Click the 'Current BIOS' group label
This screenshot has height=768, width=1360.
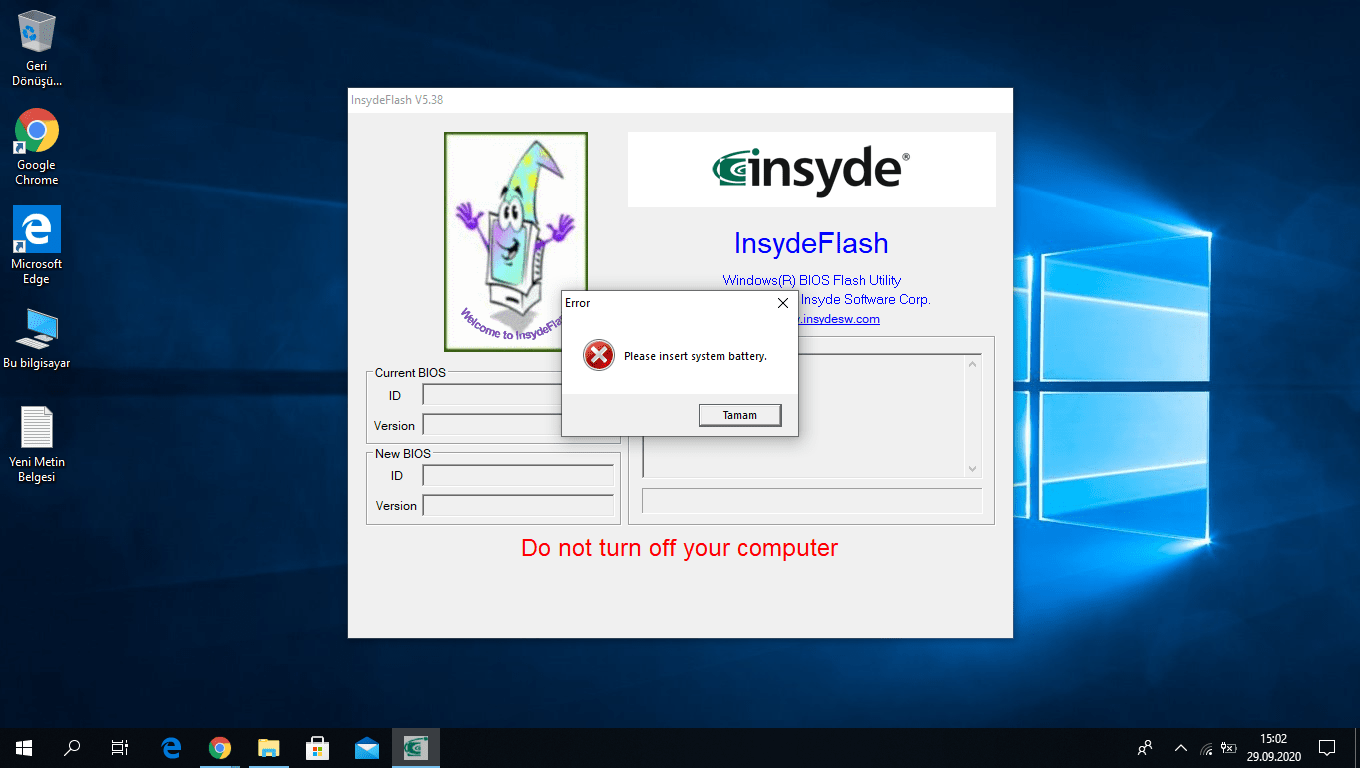click(410, 373)
